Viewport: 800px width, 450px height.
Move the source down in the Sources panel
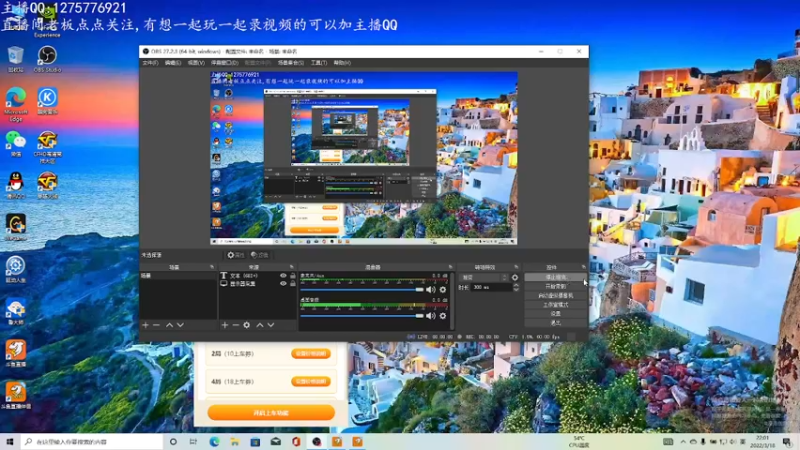(x=271, y=325)
